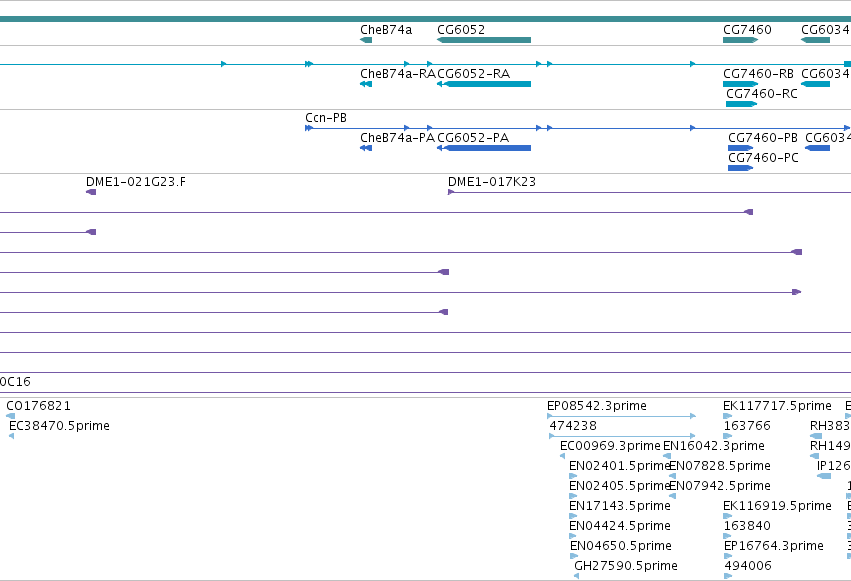Click the Ccn-PB protein label
Screen dimensions: 851x581
pos(326,118)
